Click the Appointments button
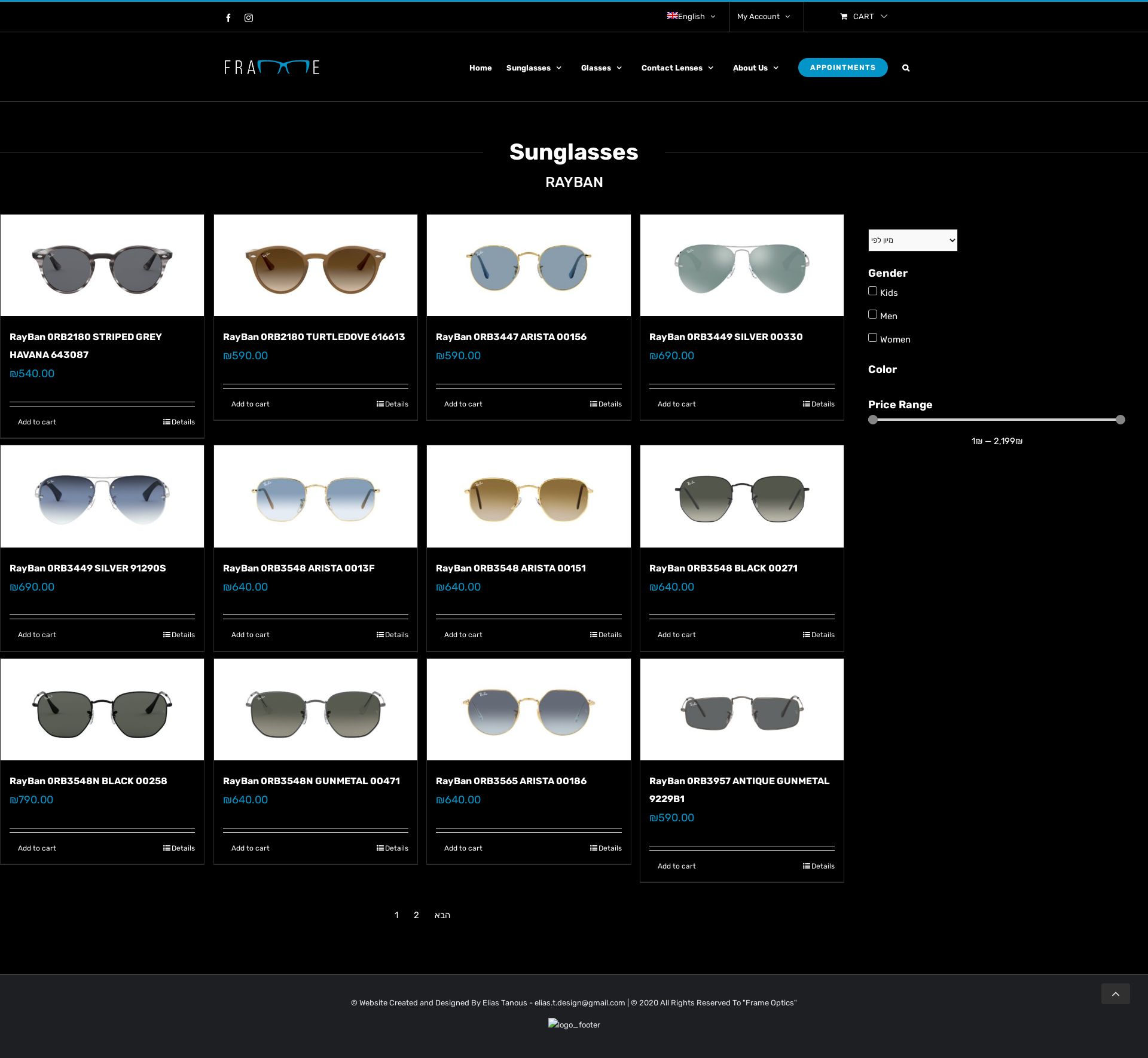 (843, 68)
